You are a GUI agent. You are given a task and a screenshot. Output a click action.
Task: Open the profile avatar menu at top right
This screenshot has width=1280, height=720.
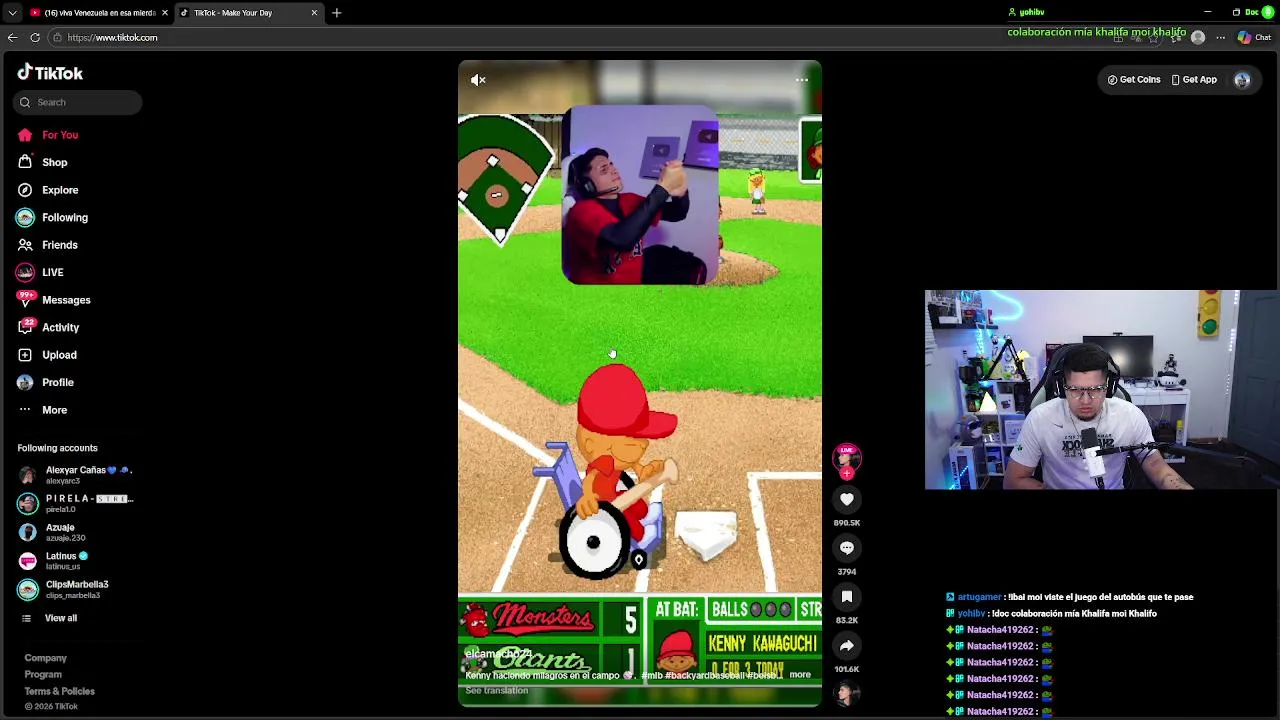coord(1242,80)
